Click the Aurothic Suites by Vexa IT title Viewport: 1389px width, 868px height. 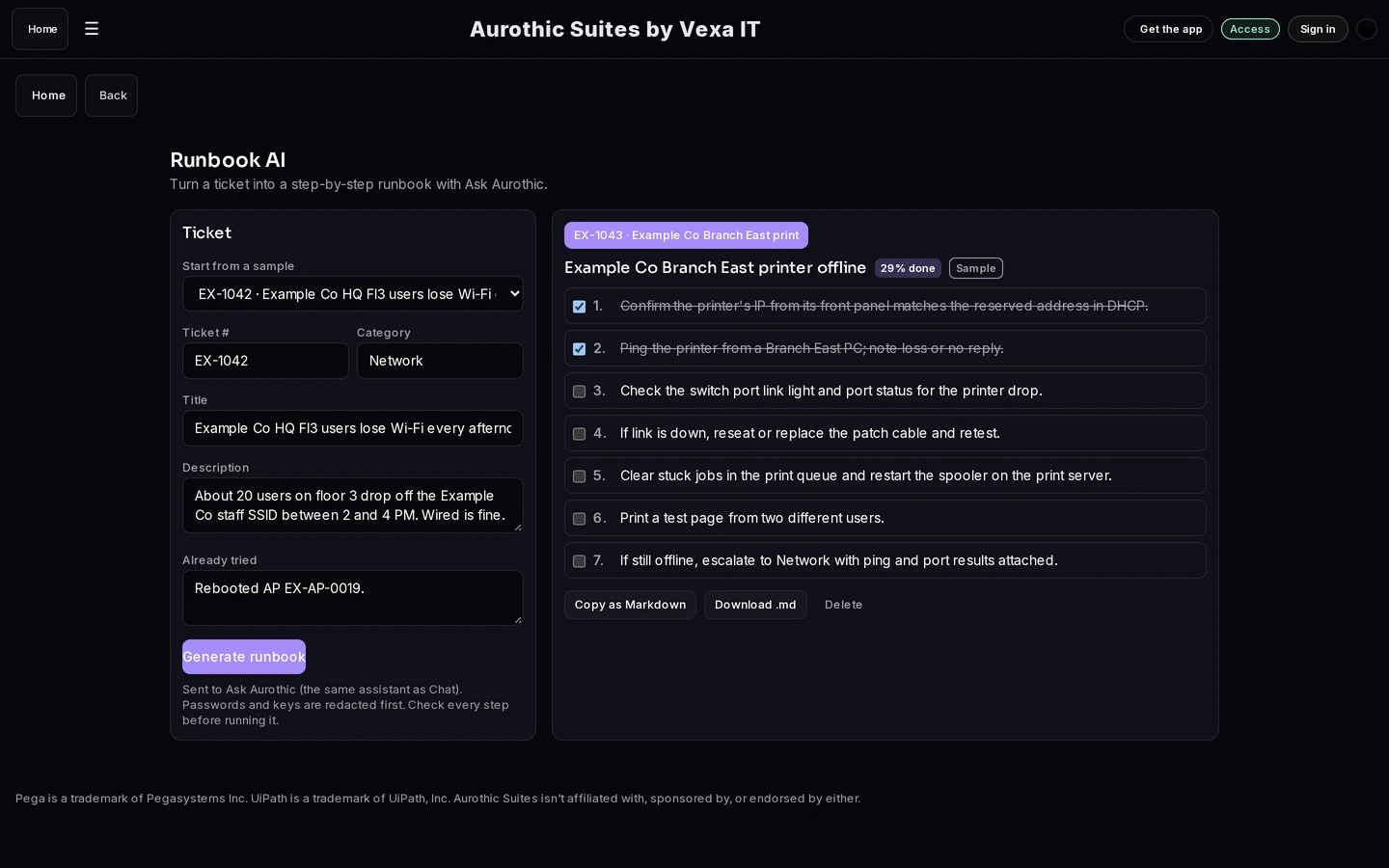point(615,29)
